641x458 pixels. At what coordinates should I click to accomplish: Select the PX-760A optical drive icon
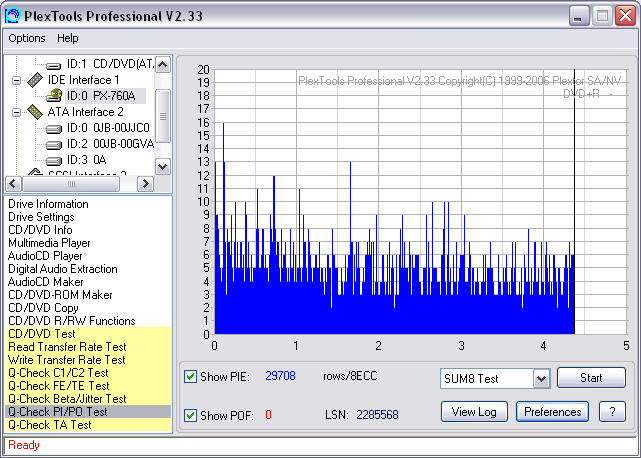pos(54,96)
